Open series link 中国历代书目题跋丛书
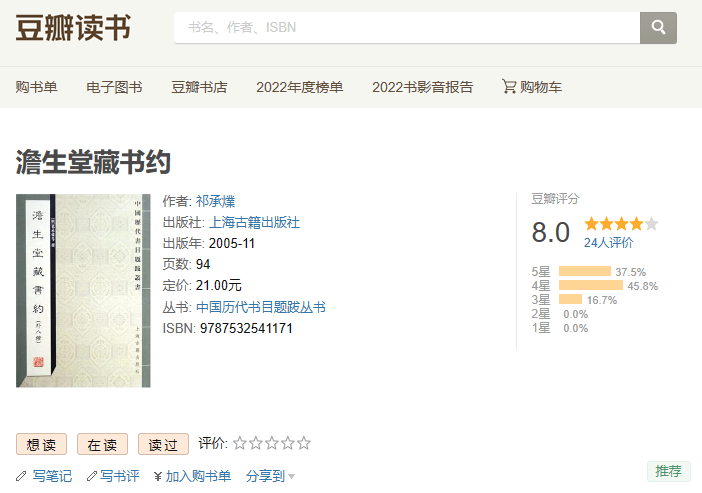702x493 pixels. 261,307
